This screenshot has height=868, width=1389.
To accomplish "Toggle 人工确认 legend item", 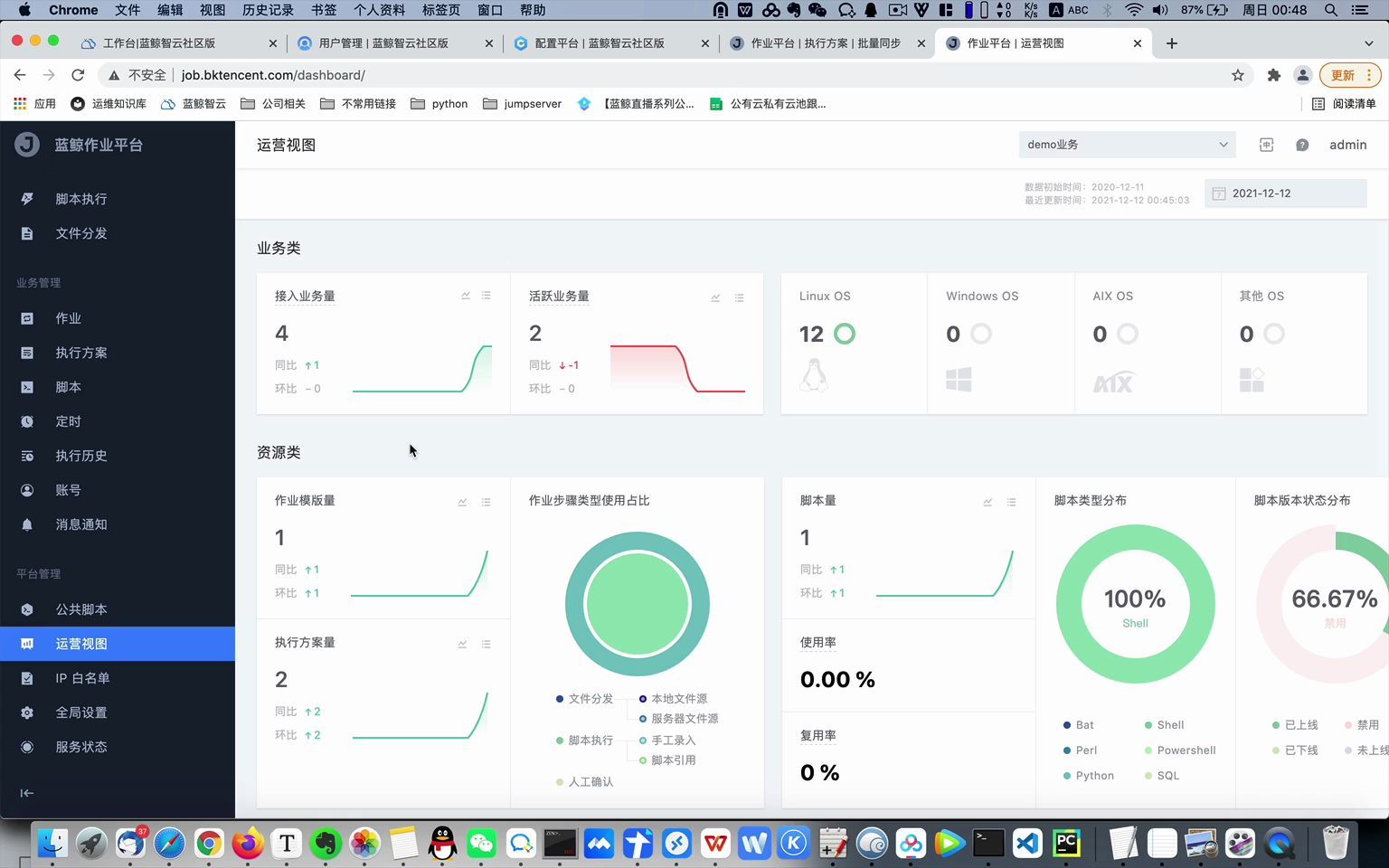I will (584, 782).
